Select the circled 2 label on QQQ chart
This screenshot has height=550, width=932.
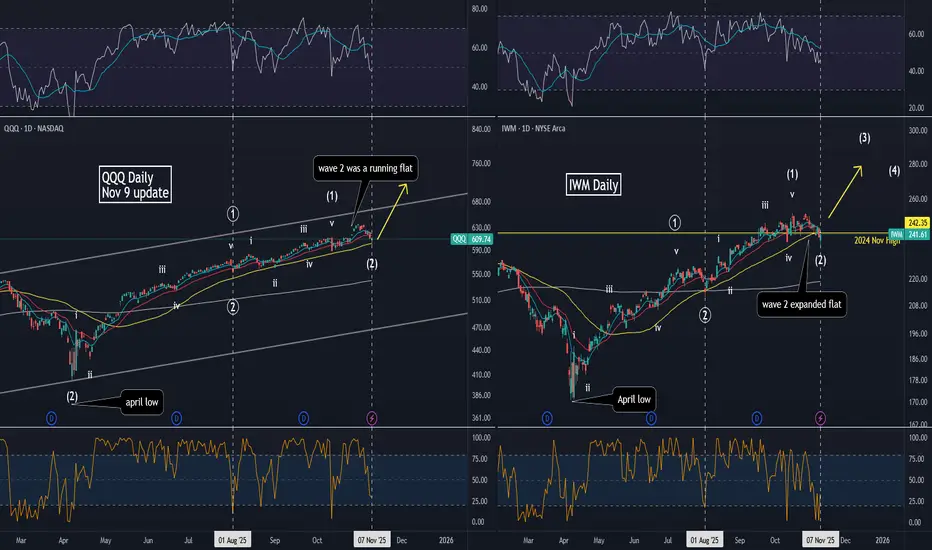[233, 307]
